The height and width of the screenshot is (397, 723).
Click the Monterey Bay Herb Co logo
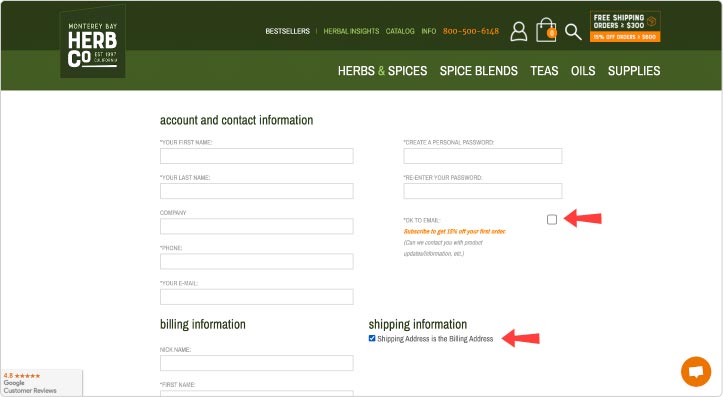[93, 42]
